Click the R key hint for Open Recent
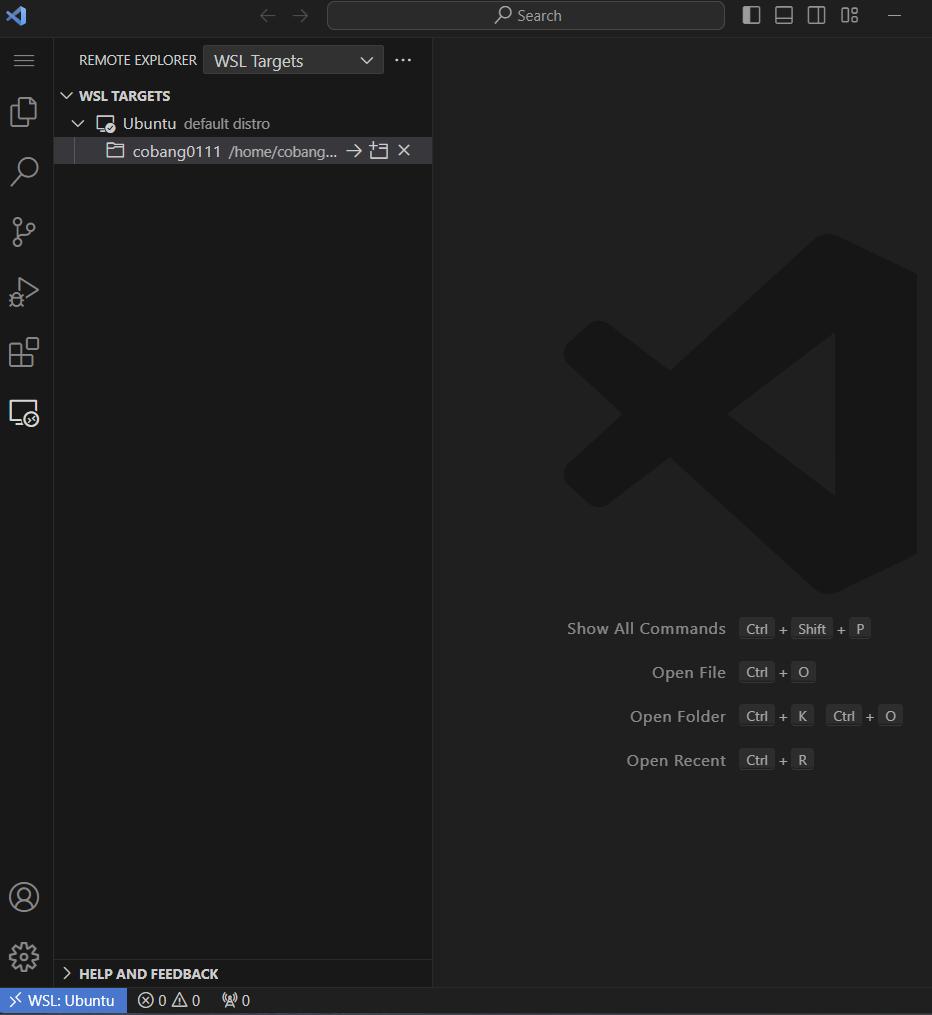 point(803,760)
